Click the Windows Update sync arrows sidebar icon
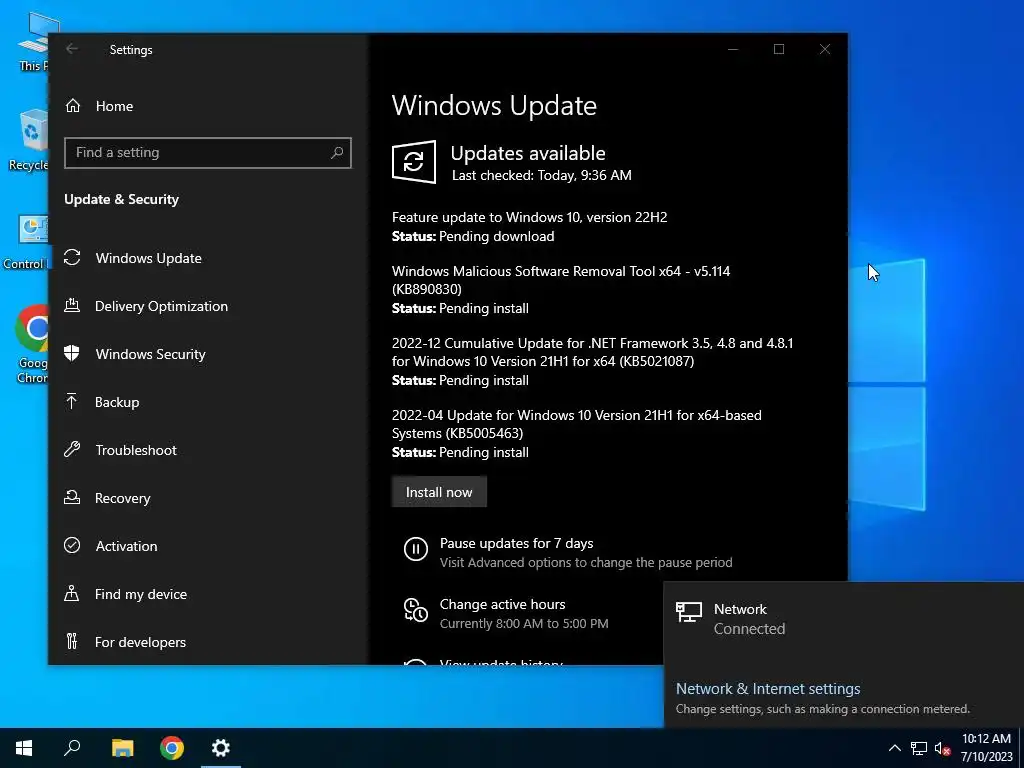 pos(72,257)
